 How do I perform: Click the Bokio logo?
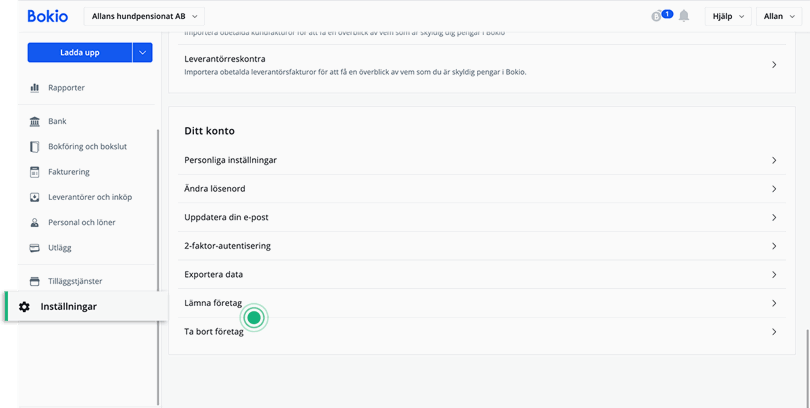(x=47, y=16)
